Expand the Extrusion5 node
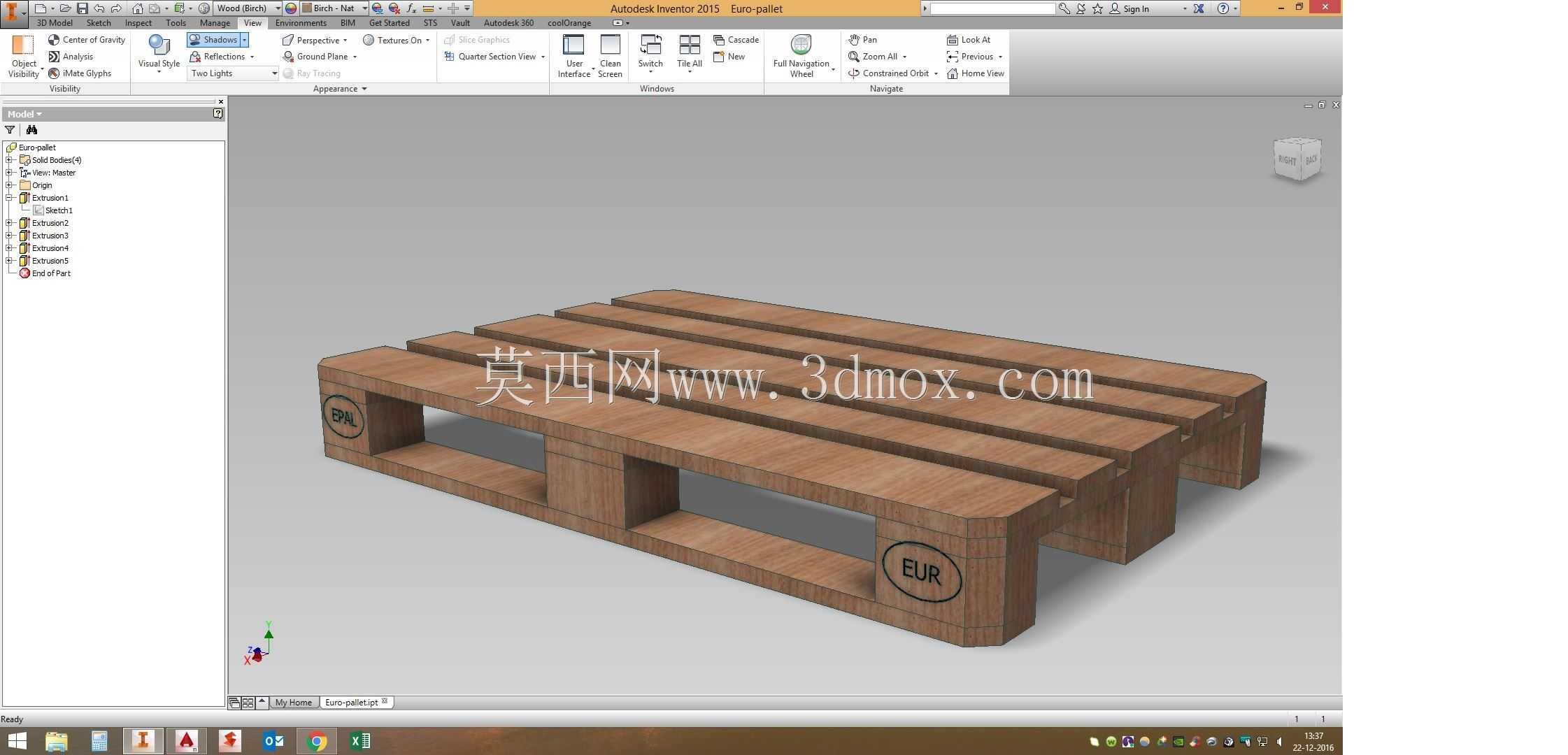The height and width of the screenshot is (755, 1568). [10, 261]
